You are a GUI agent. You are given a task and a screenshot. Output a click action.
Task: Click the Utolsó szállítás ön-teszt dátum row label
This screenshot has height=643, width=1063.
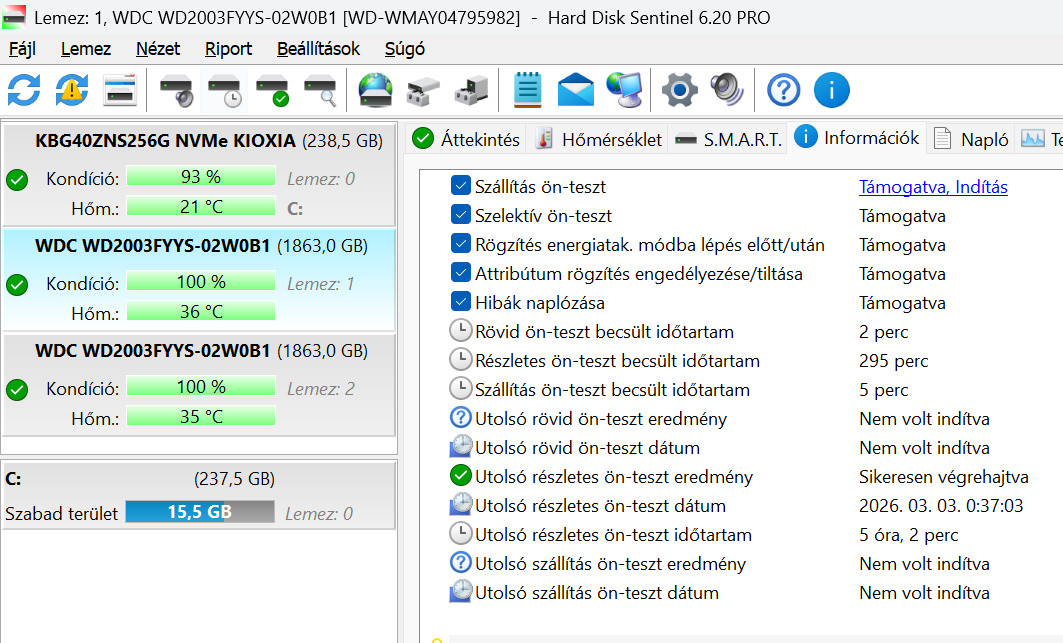597,593
